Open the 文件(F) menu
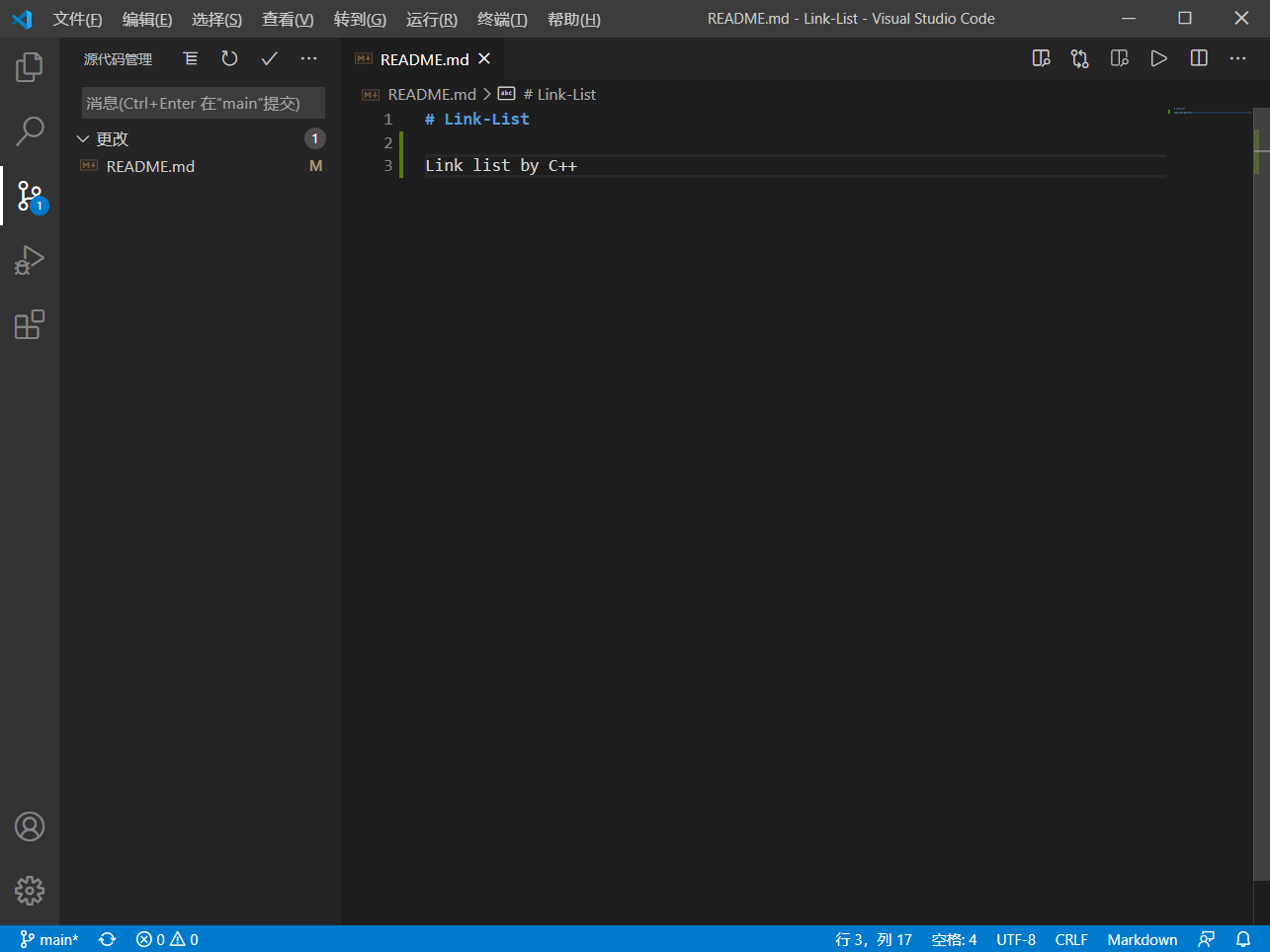The image size is (1270, 952). tap(77, 19)
